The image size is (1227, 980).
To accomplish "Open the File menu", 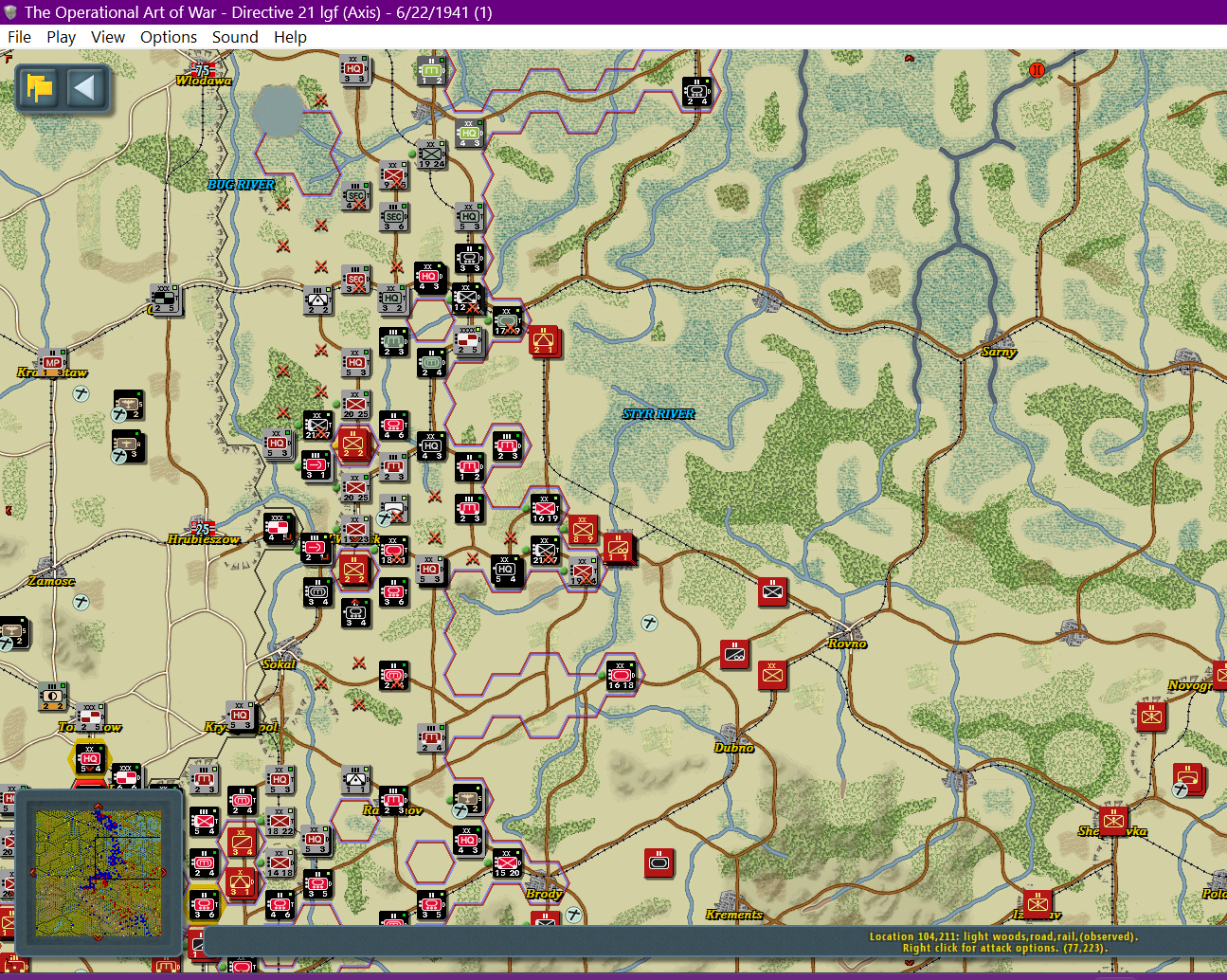I will pyautogui.click(x=19, y=37).
